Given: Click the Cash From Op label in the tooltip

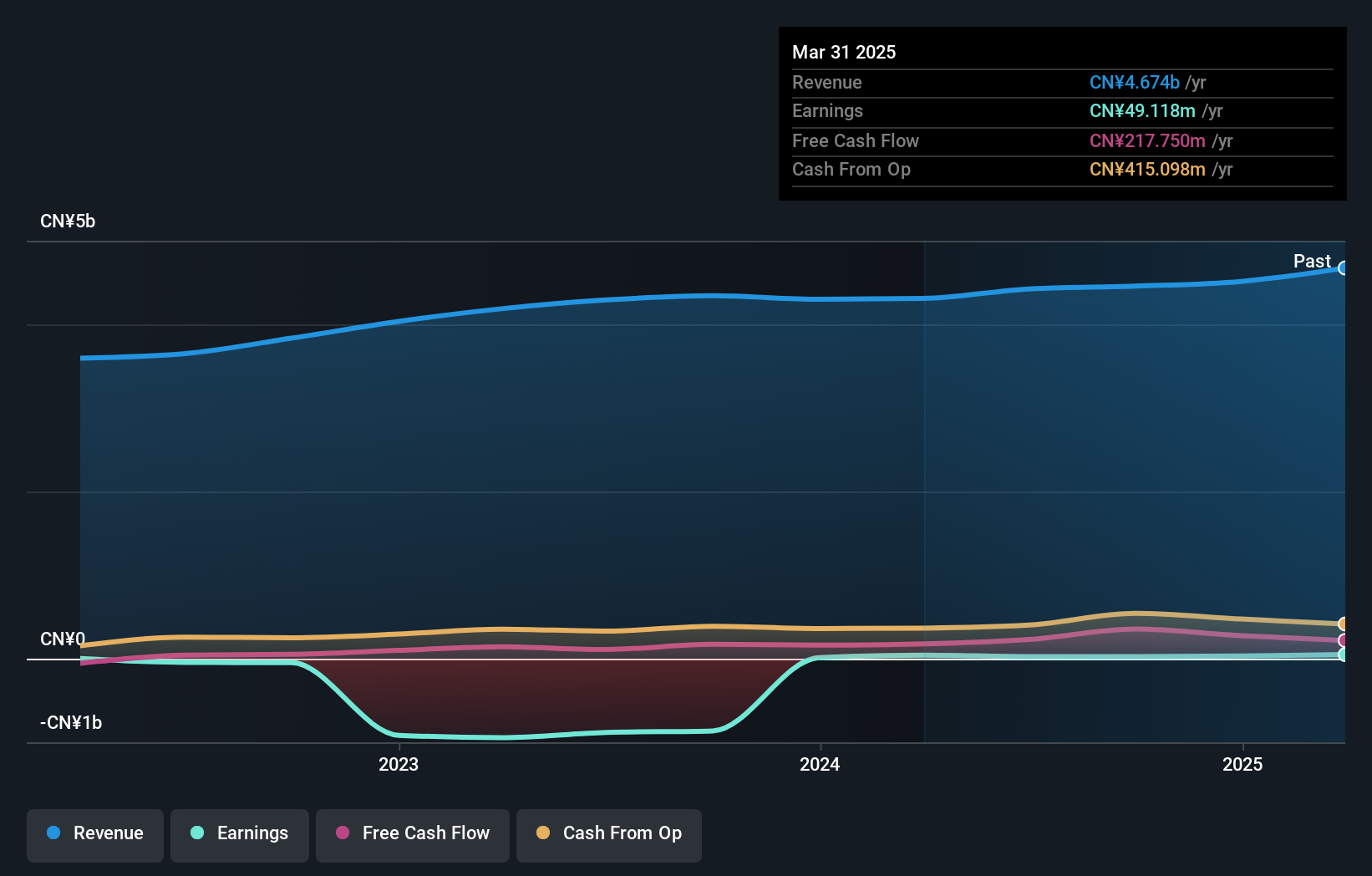Looking at the screenshot, I should coord(851,170).
